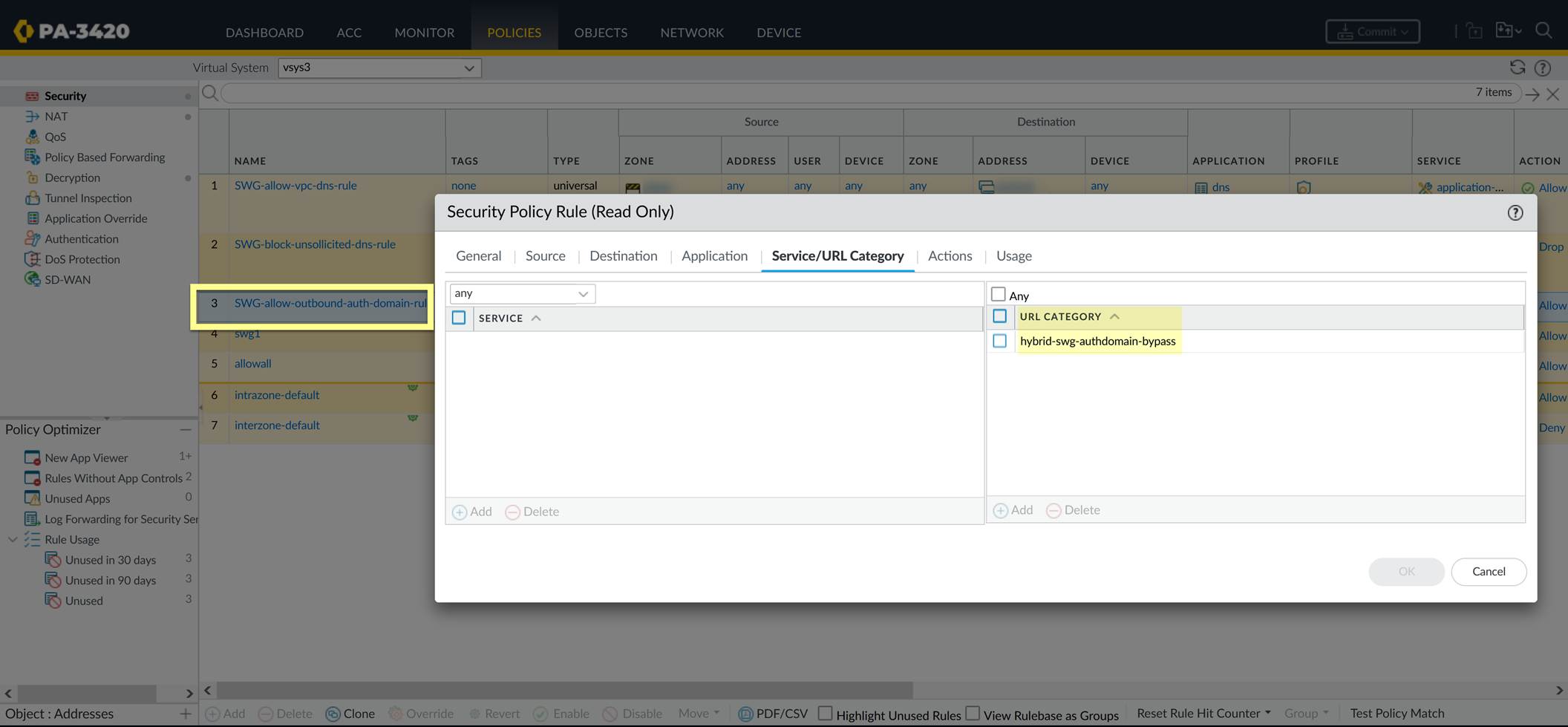Click the filter search icon above table
The image size is (1568, 727).
point(210,93)
